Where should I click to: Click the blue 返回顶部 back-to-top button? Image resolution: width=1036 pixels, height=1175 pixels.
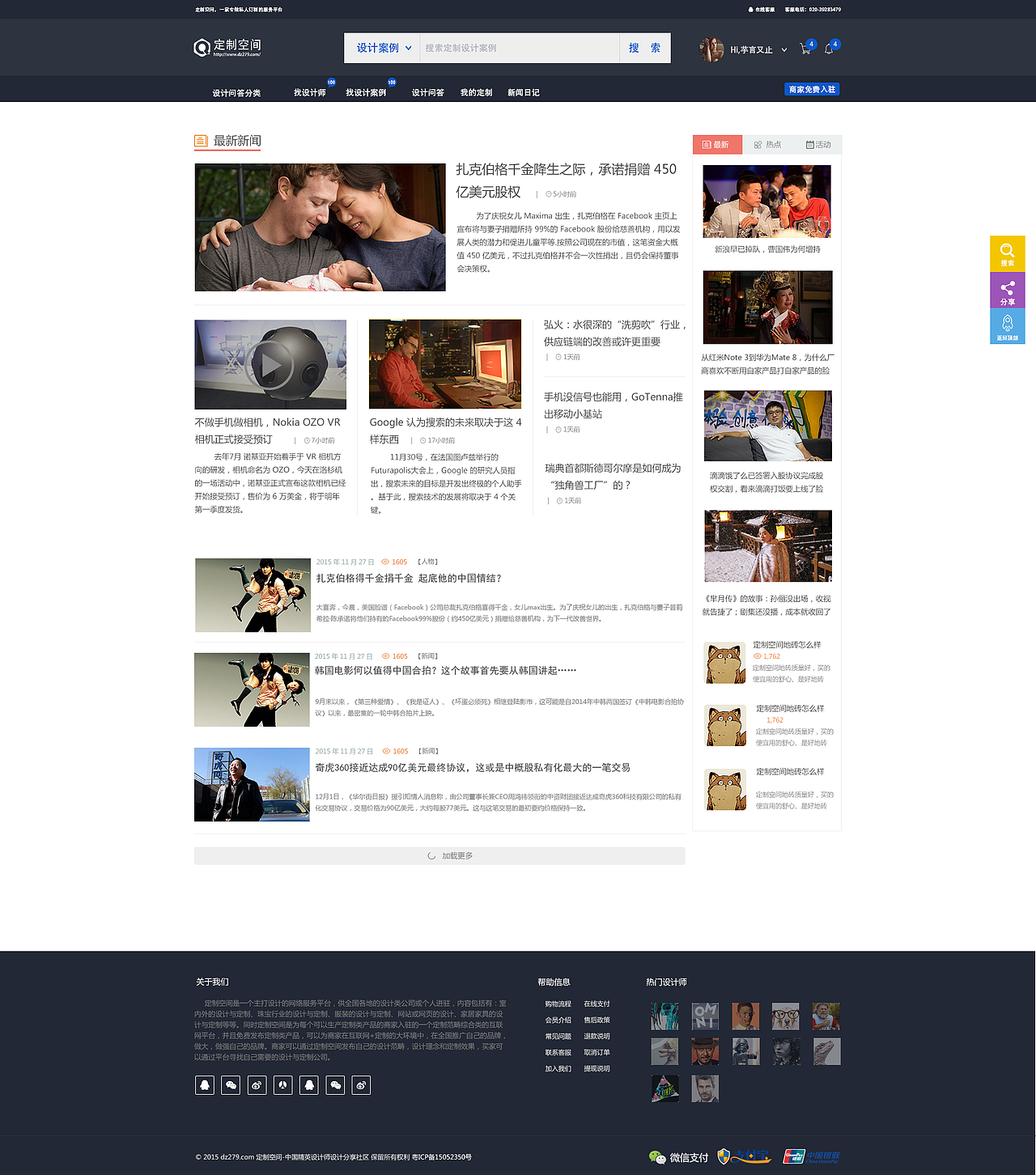1008,327
